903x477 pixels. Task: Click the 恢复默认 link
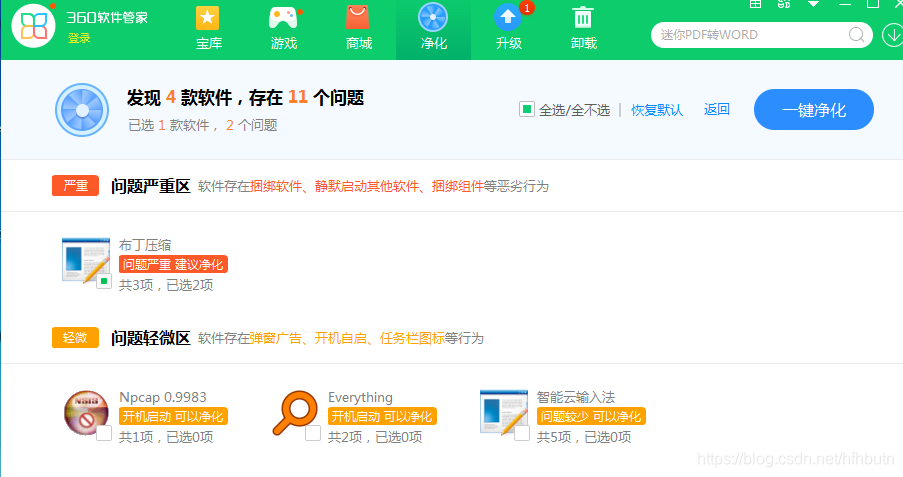point(657,110)
